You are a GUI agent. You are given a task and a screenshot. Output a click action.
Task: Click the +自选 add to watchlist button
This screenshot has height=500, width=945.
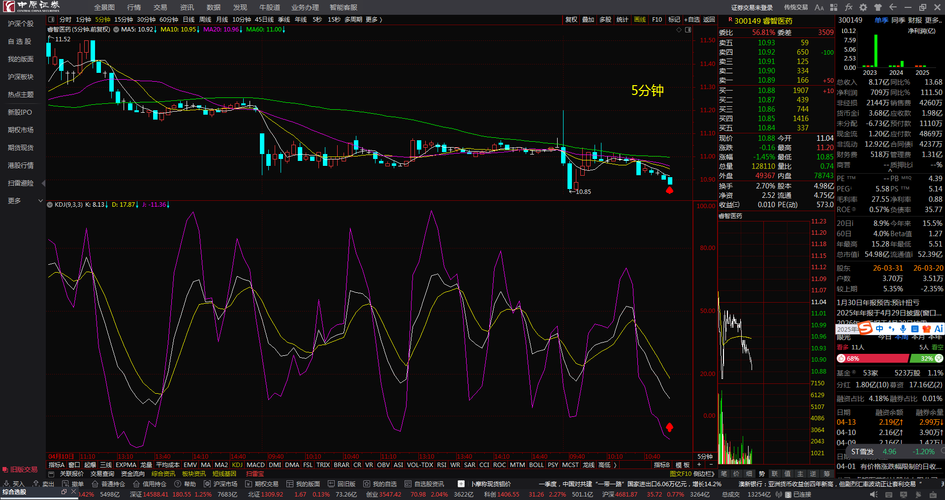(x=692, y=19)
